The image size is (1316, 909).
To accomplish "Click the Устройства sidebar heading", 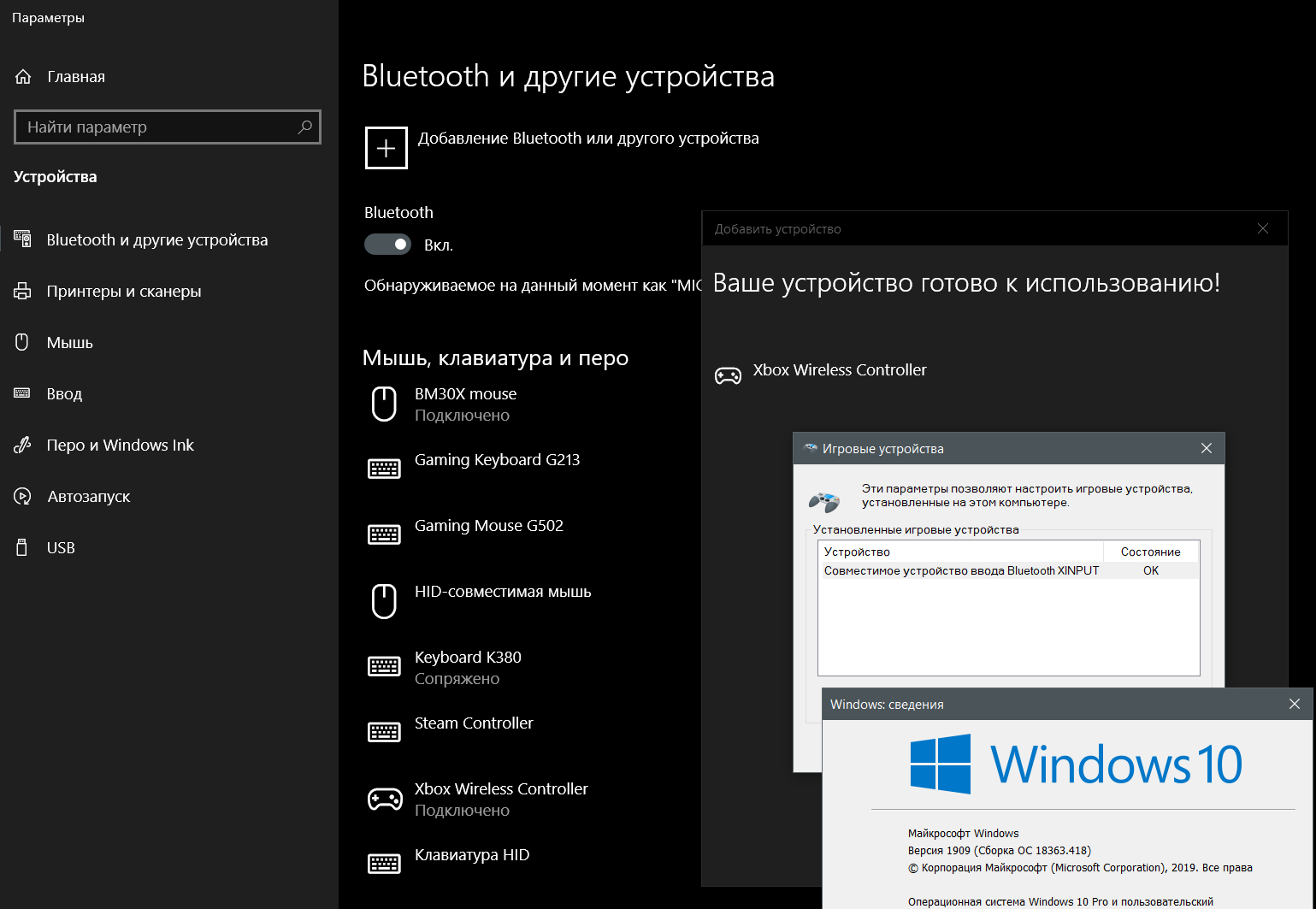I will coord(56,177).
